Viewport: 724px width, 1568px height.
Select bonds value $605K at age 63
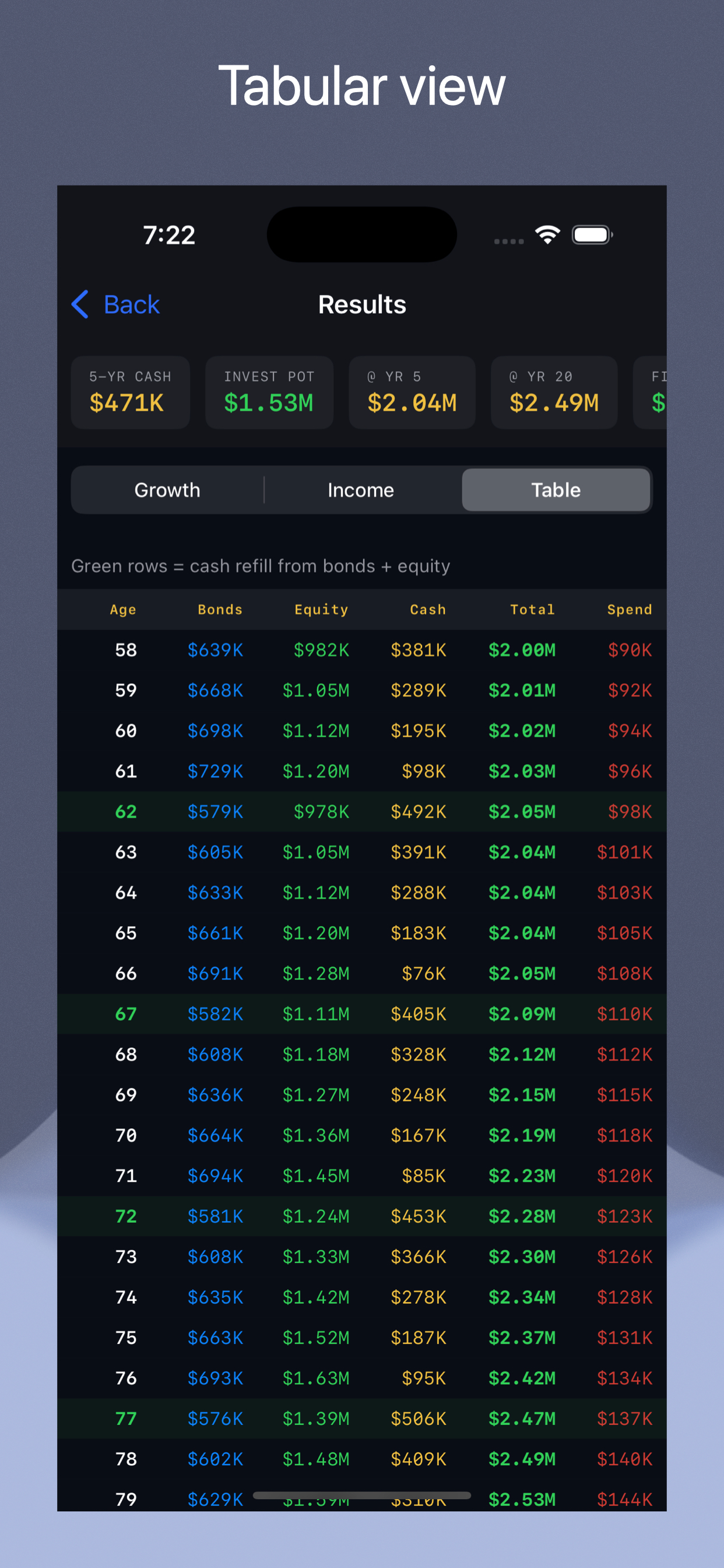(215, 852)
